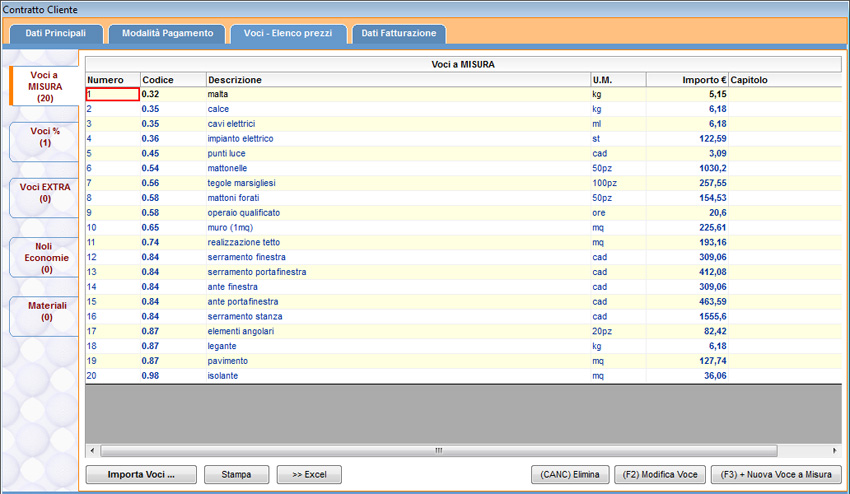Select the Voci - Elenco prezzi tab
Image resolution: width=850 pixels, height=494 pixels.
[x=288, y=33]
